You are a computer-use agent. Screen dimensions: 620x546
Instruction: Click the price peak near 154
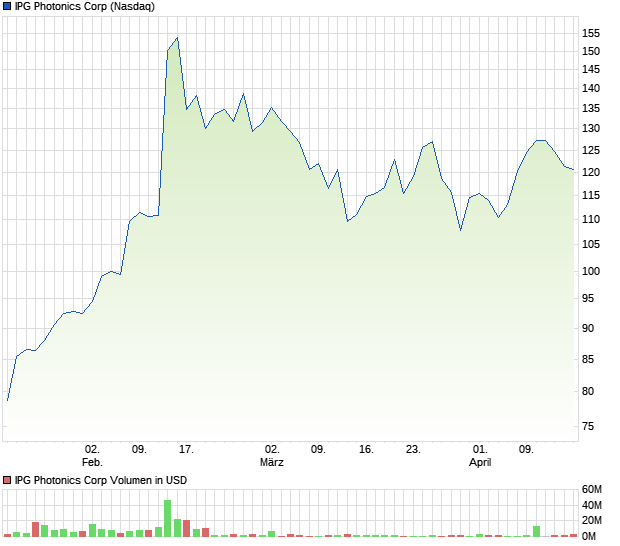(x=177, y=38)
